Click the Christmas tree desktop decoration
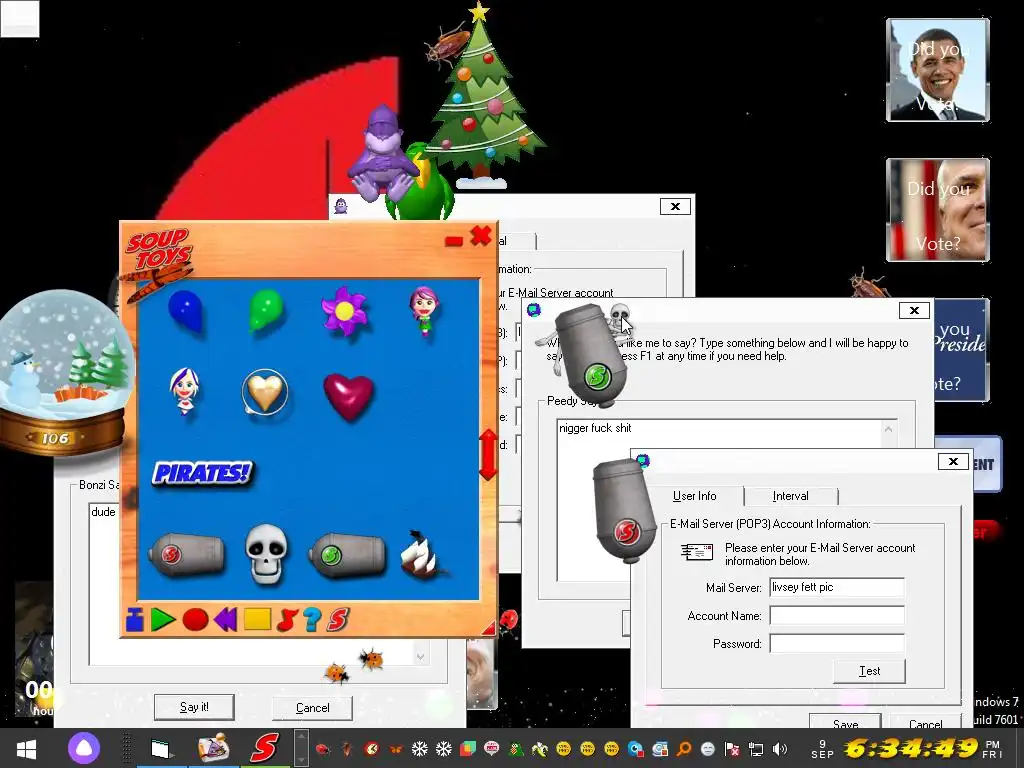1024x768 pixels. click(x=483, y=96)
